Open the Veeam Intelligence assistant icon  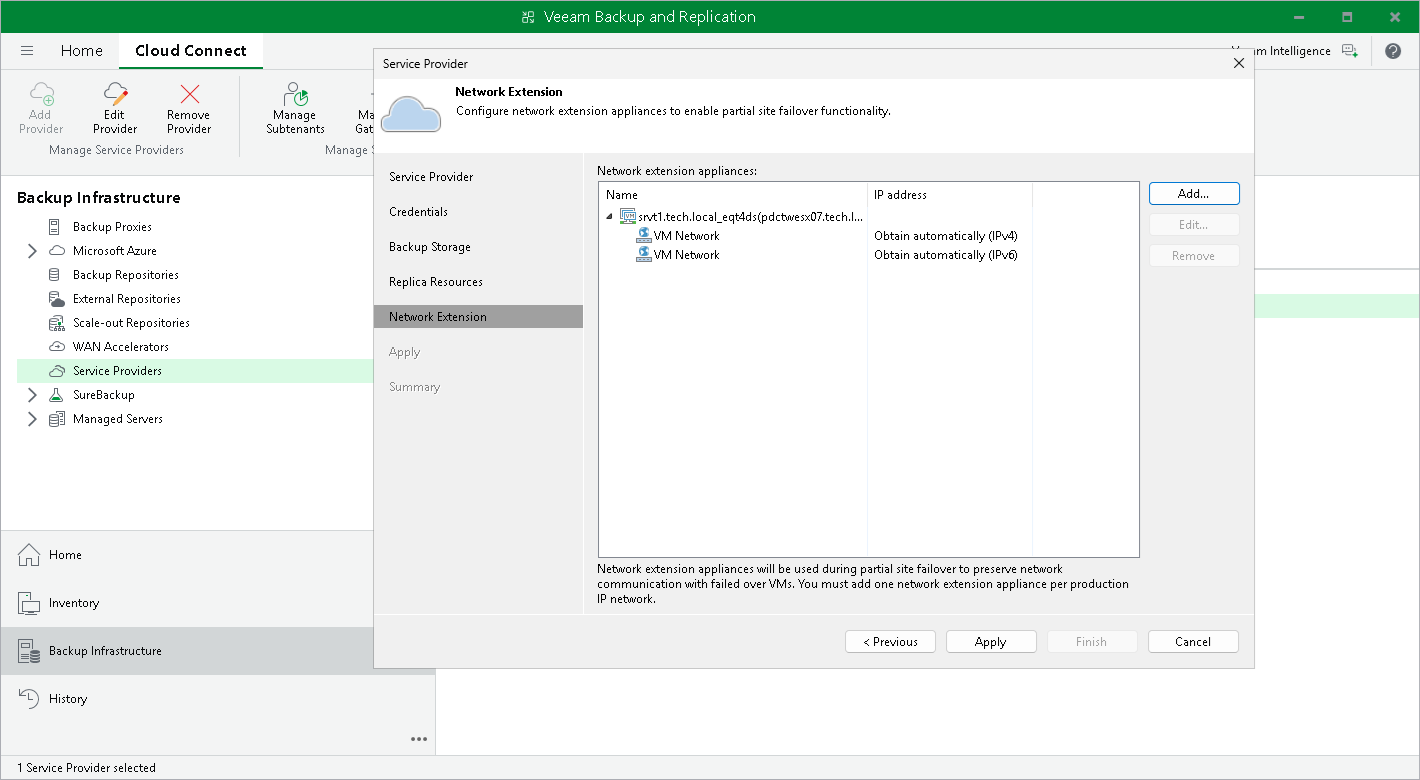pos(1350,51)
